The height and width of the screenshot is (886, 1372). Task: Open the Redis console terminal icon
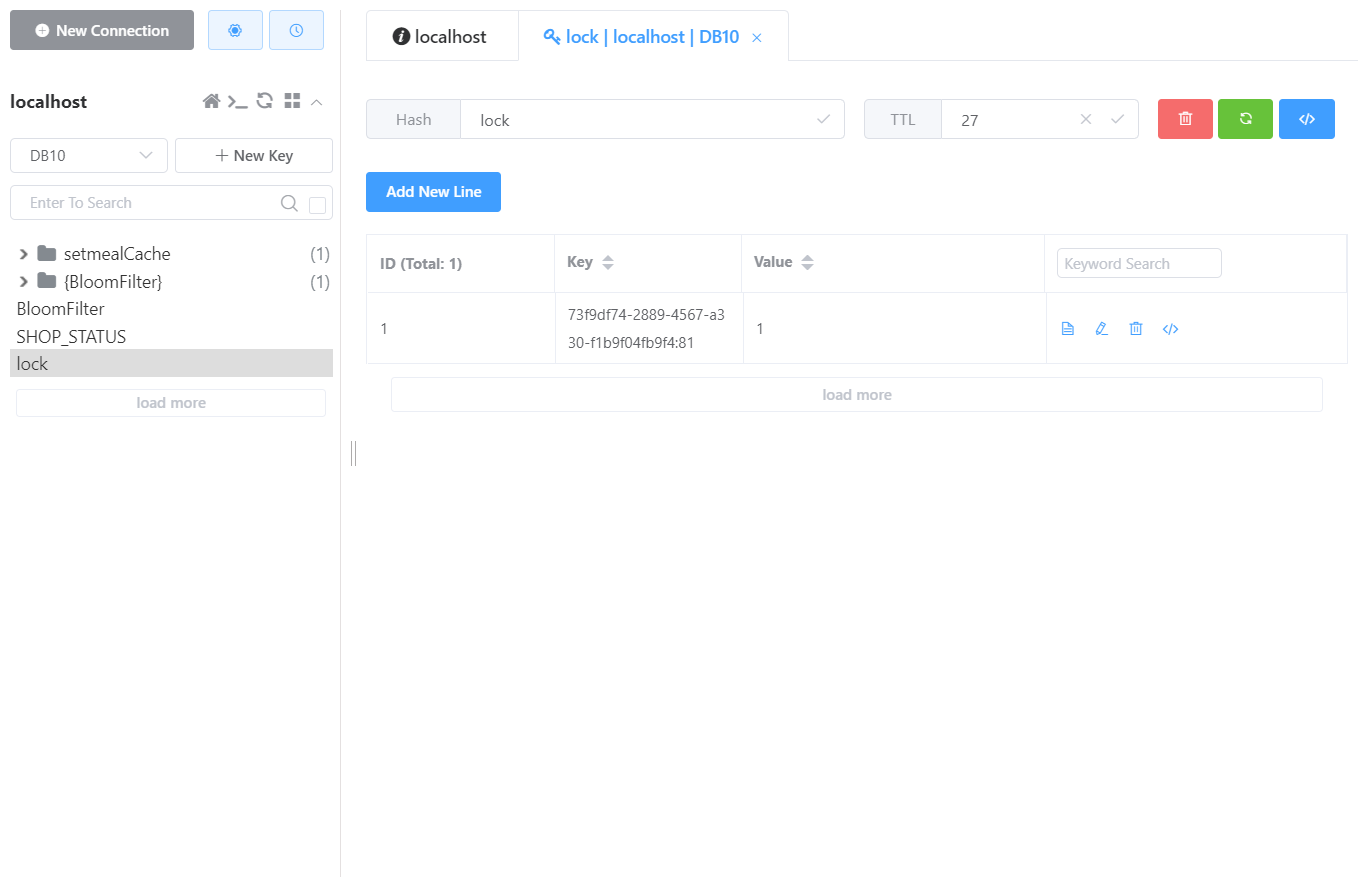(238, 101)
